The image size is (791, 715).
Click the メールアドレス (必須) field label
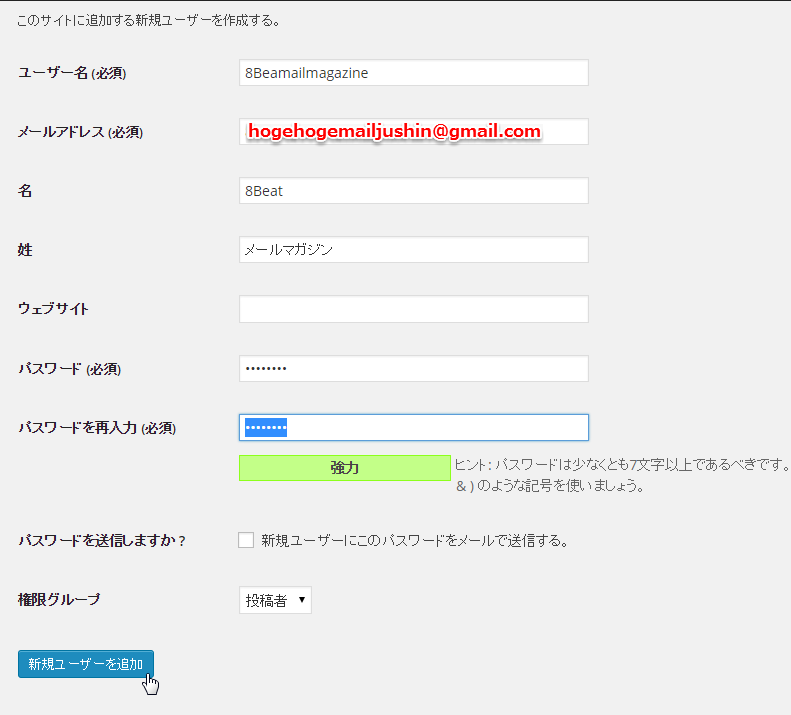coord(80,132)
